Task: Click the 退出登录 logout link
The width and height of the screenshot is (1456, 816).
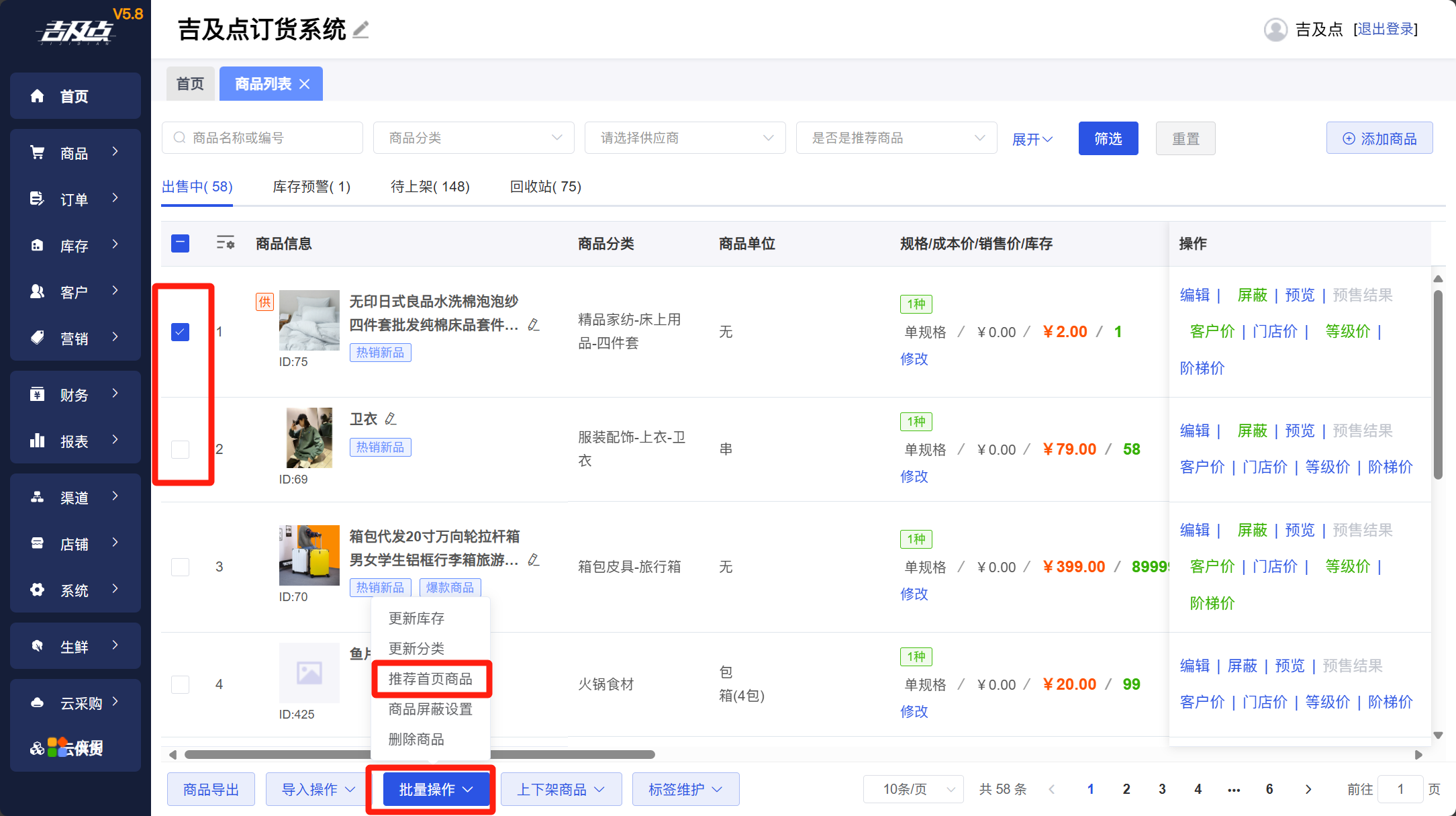Action: (x=1386, y=30)
